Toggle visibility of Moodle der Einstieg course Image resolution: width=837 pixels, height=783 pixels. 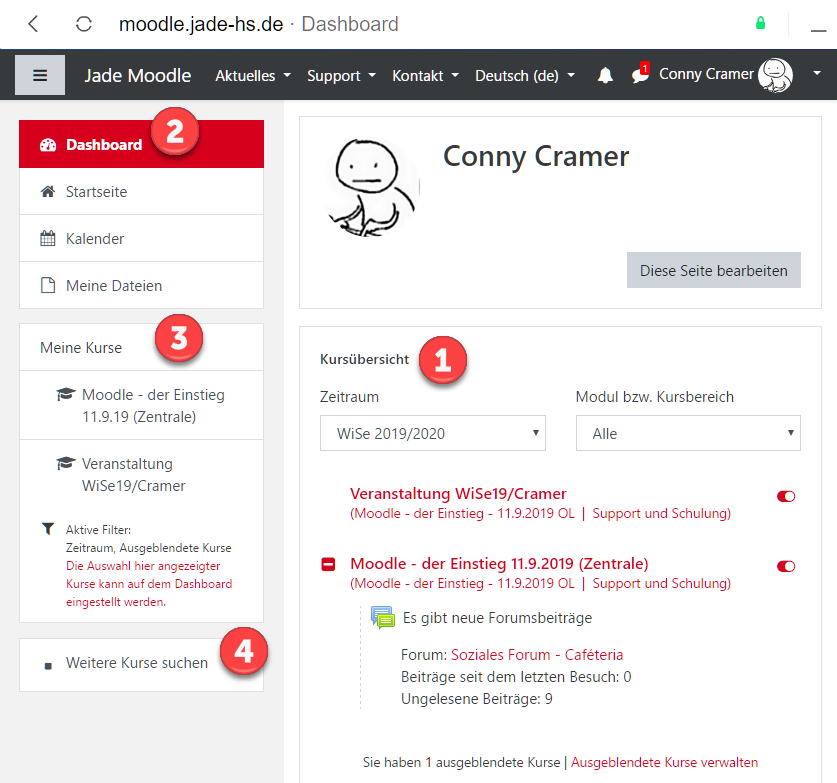pyautogui.click(x=786, y=566)
